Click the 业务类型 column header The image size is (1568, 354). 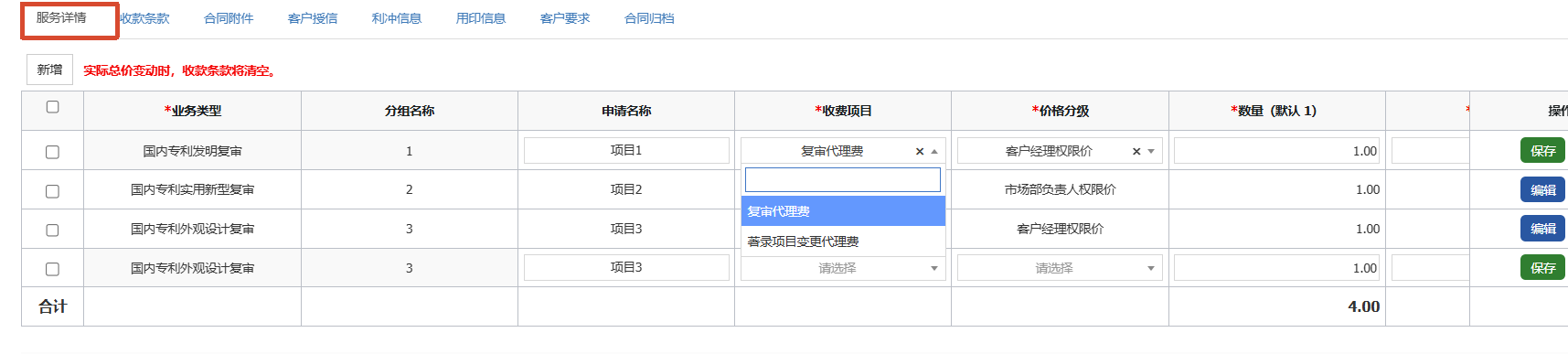192,111
